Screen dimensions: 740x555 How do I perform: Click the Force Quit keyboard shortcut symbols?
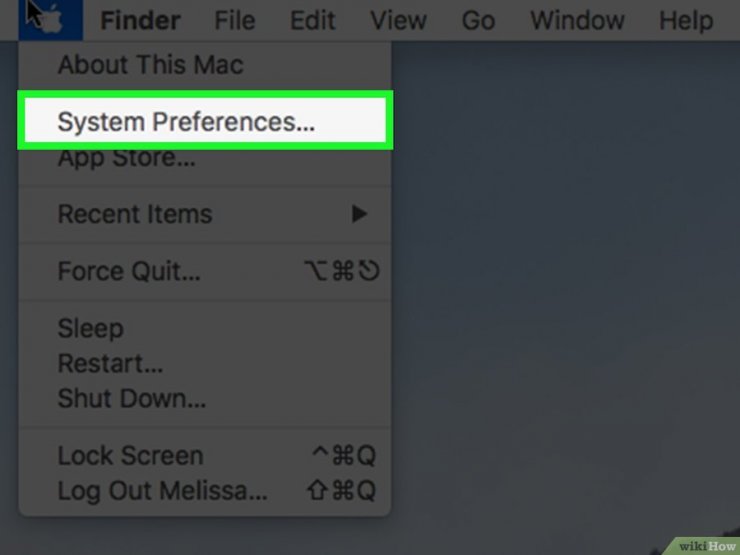[342, 271]
